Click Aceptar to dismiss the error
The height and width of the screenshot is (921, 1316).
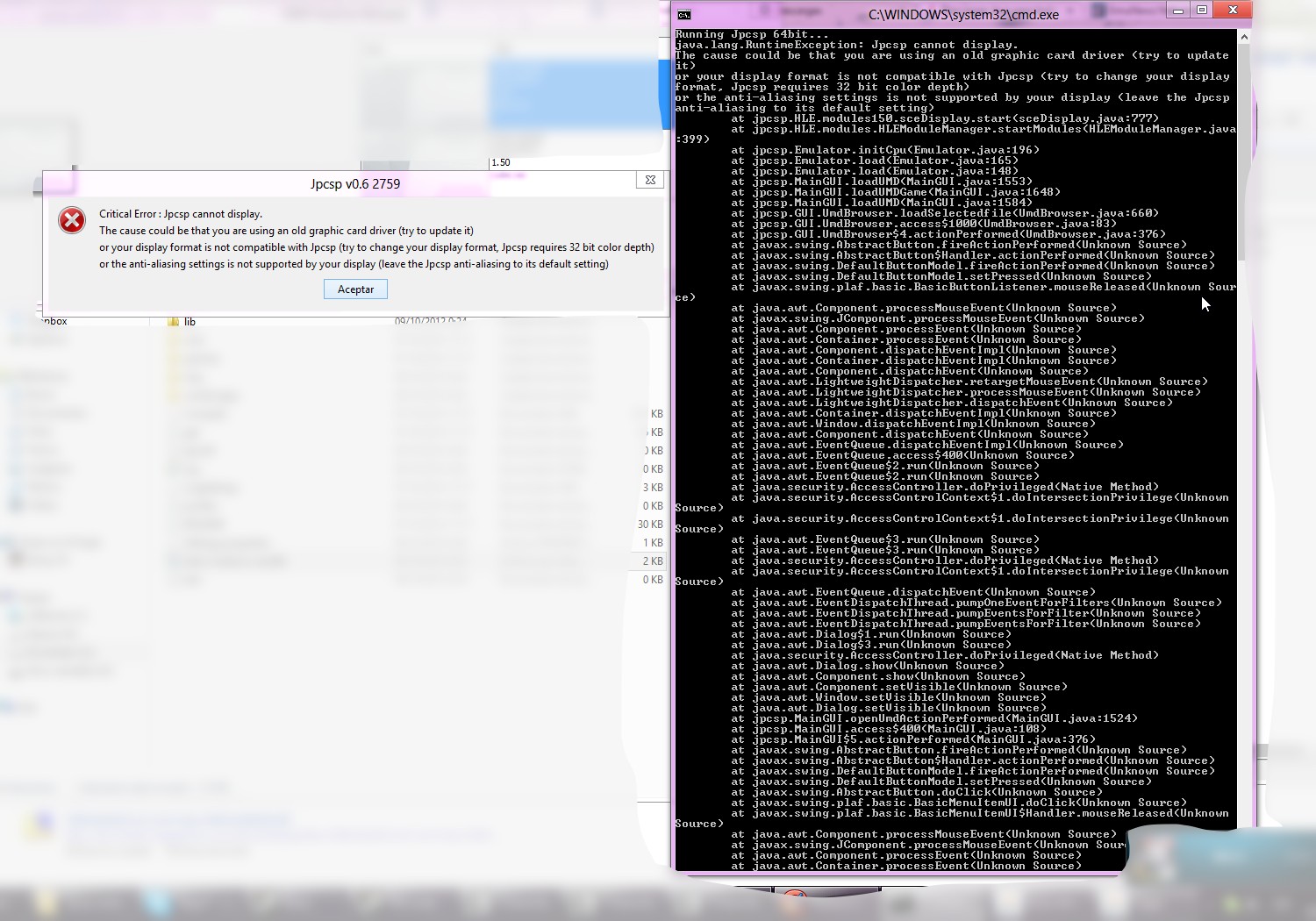pos(355,289)
